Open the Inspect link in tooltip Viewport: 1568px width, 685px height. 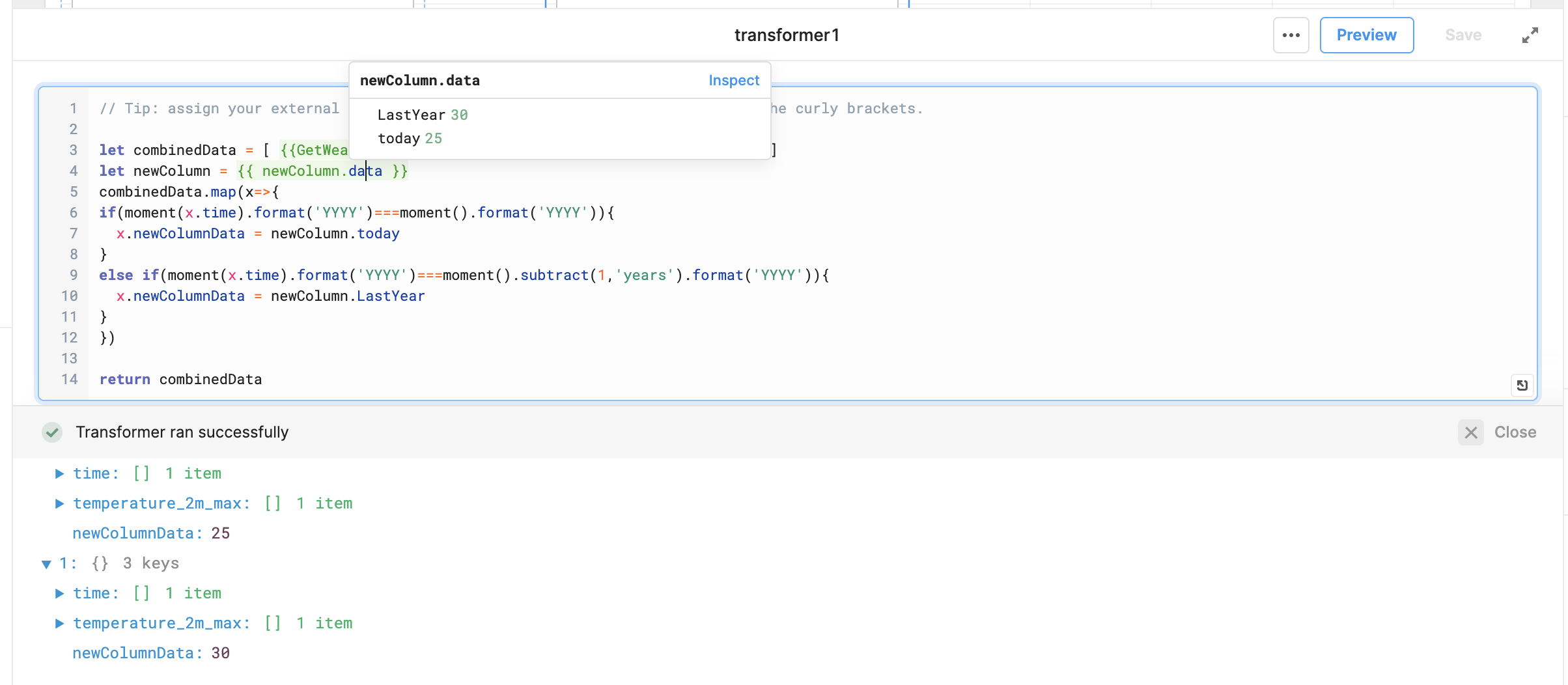(x=733, y=80)
